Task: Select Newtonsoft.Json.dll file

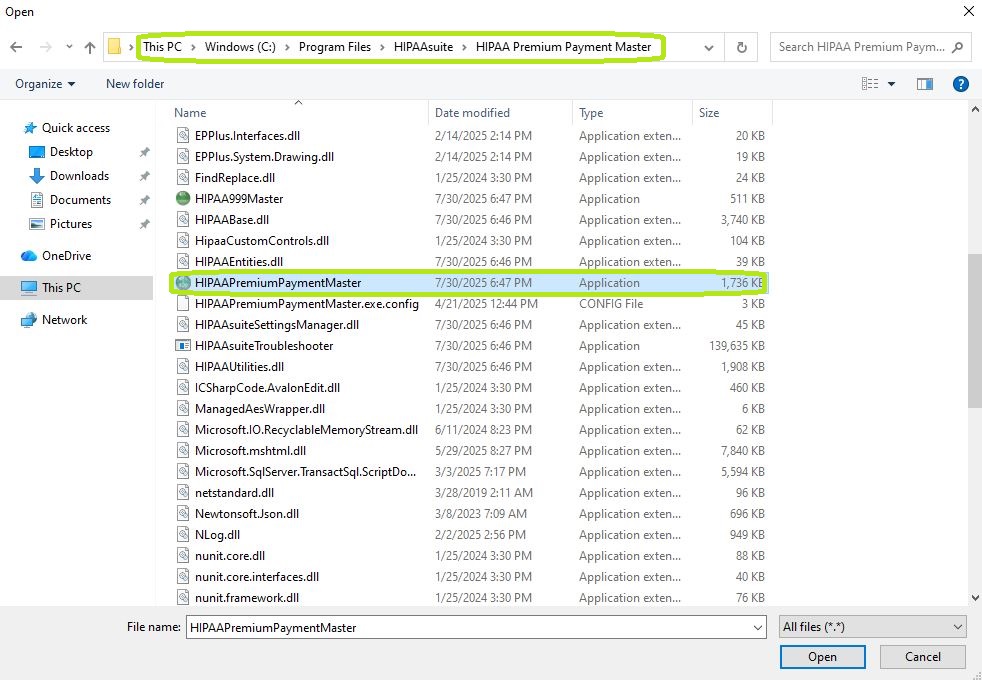Action: click(247, 514)
